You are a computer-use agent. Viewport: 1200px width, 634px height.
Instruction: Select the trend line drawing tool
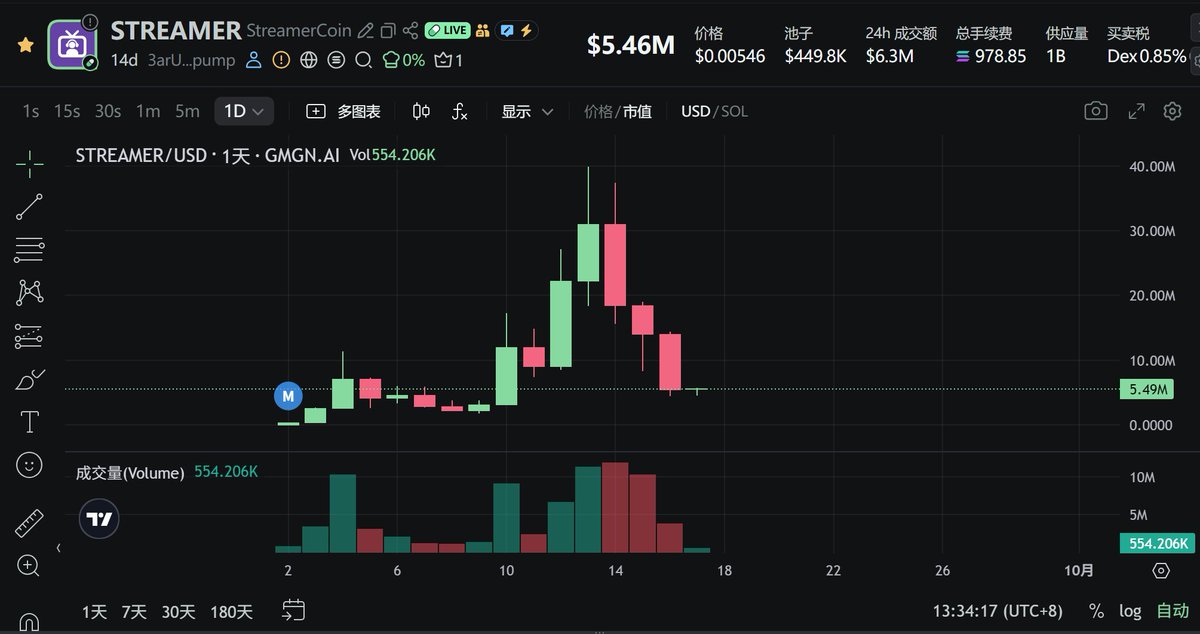pos(30,207)
